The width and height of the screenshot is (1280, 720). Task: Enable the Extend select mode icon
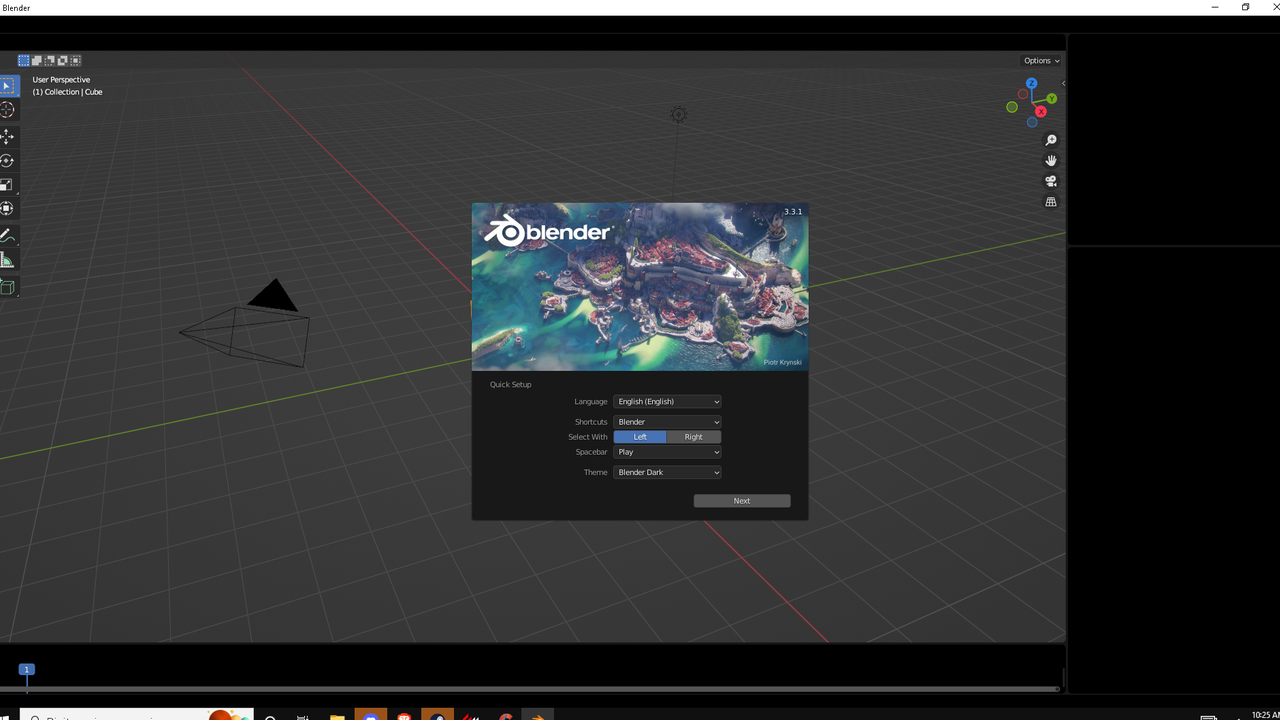pos(36,60)
